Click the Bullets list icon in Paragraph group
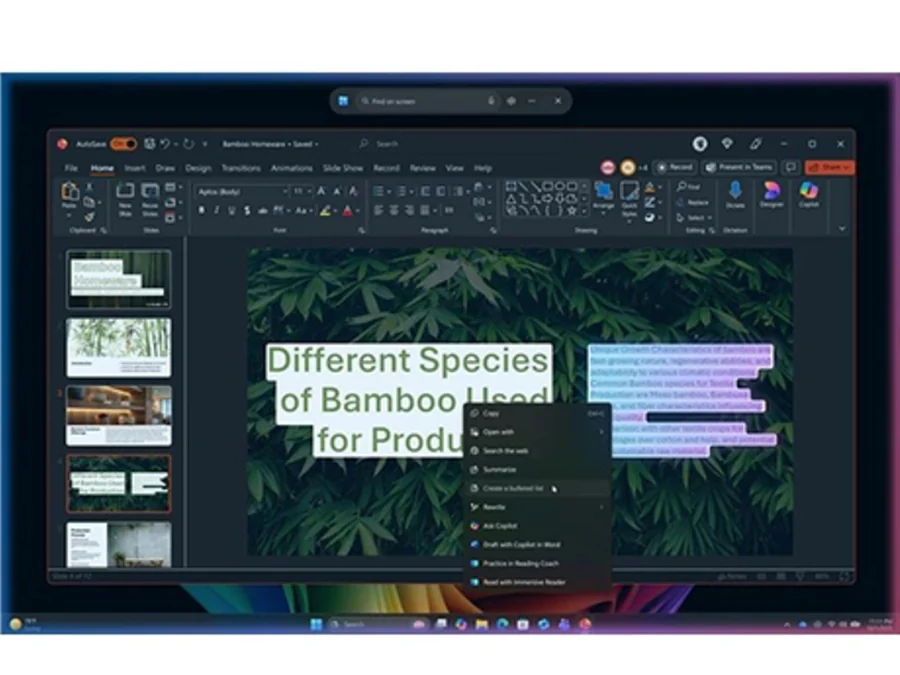 pos(379,191)
